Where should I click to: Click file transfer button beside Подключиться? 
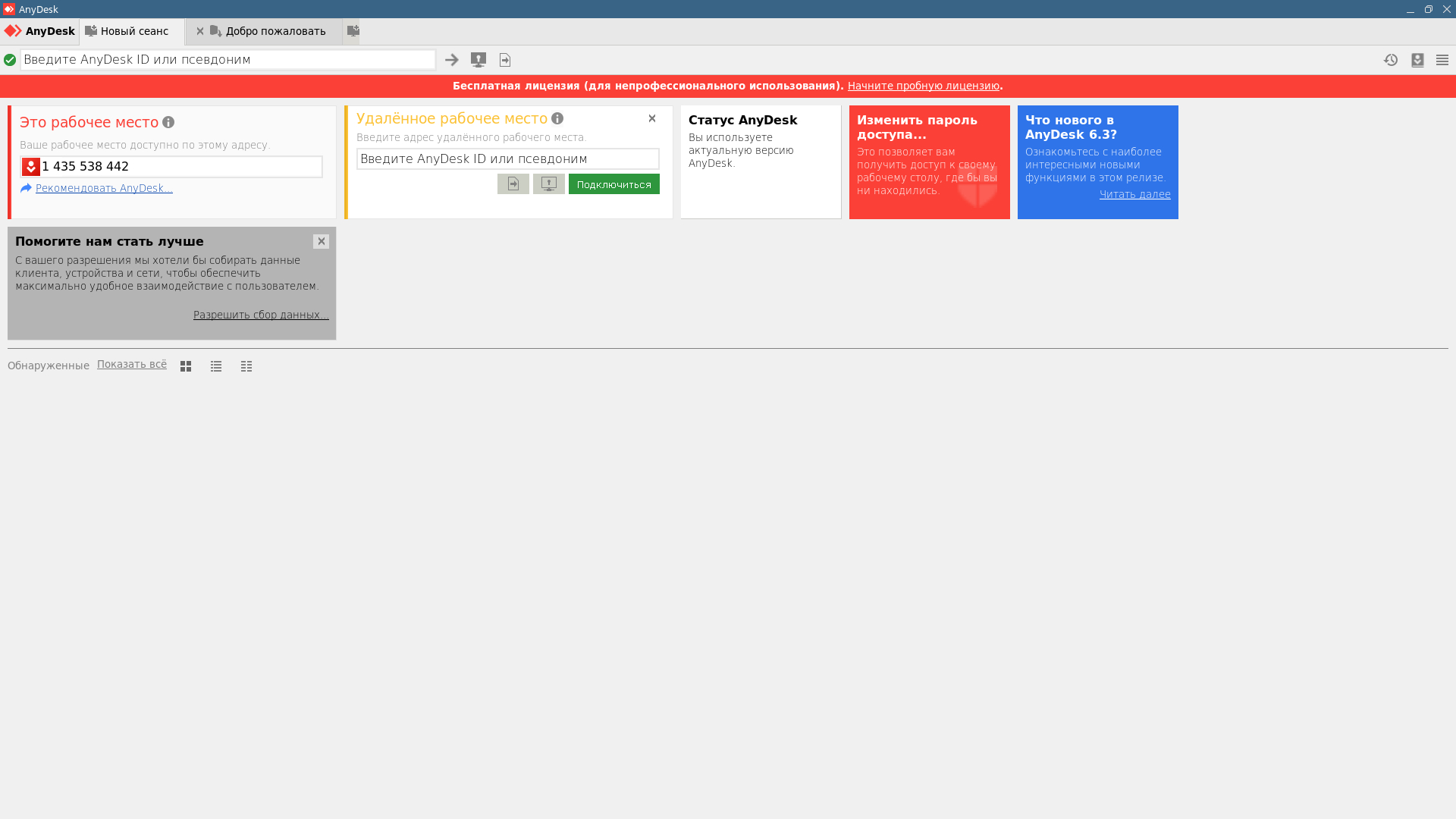[x=513, y=184]
